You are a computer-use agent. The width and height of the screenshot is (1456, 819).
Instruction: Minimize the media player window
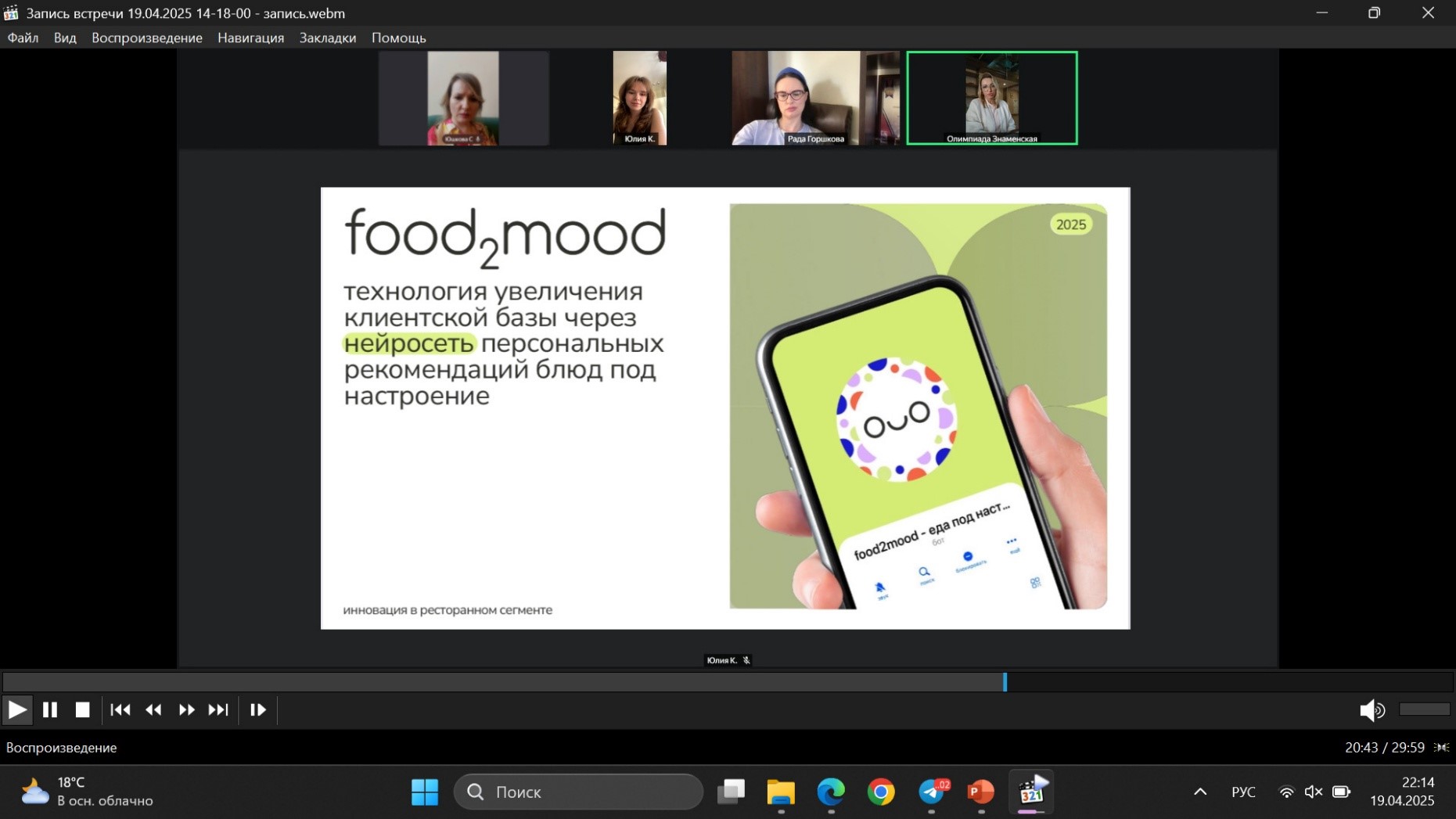point(1322,13)
